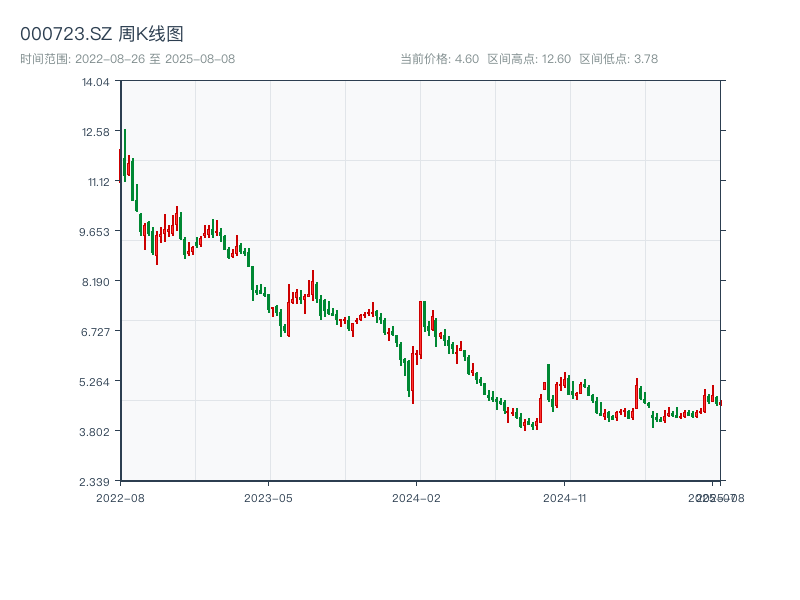The height and width of the screenshot is (600, 800).
Task: Click the 14.04 y-axis label
Action: click(95, 82)
